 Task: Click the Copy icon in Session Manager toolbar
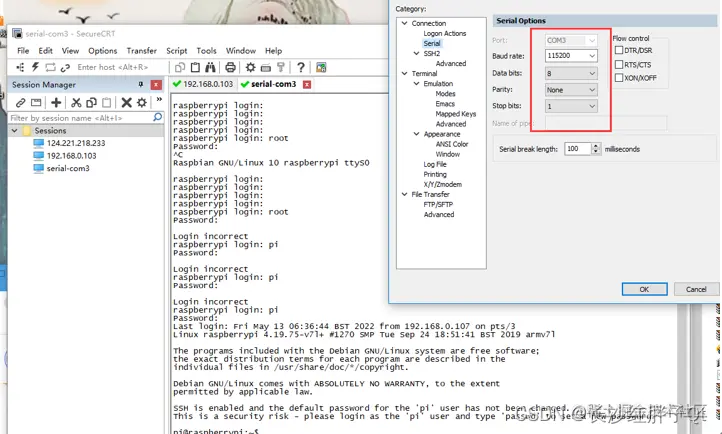[91, 102]
